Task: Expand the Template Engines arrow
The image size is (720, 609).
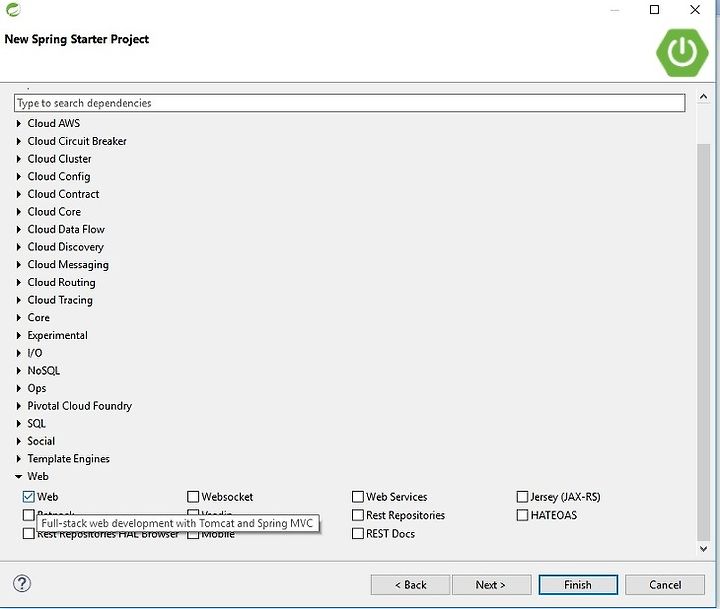Action: coord(18,458)
